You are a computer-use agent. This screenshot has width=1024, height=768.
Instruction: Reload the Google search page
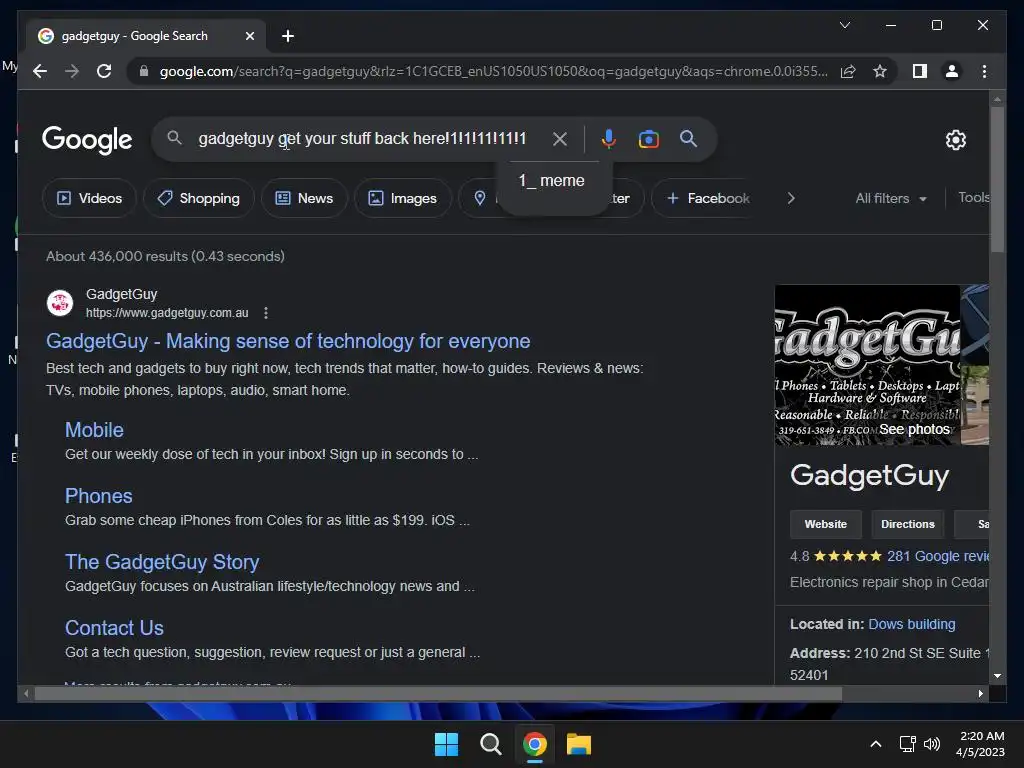pos(104,71)
